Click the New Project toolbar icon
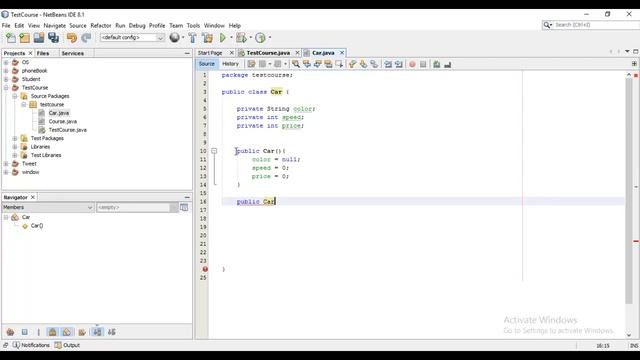640x360 pixels. click(24, 38)
